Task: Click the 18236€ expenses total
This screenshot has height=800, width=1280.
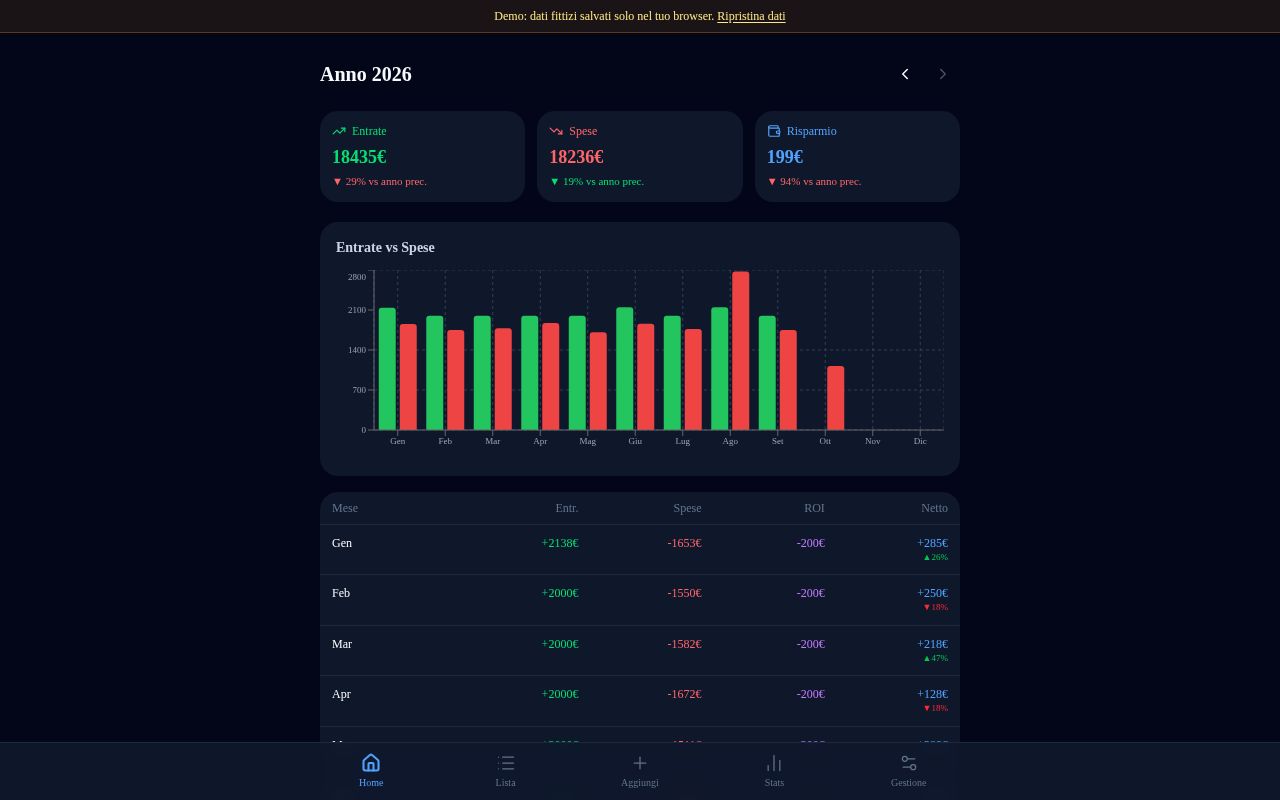Action: pyautogui.click(x=576, y=157)
